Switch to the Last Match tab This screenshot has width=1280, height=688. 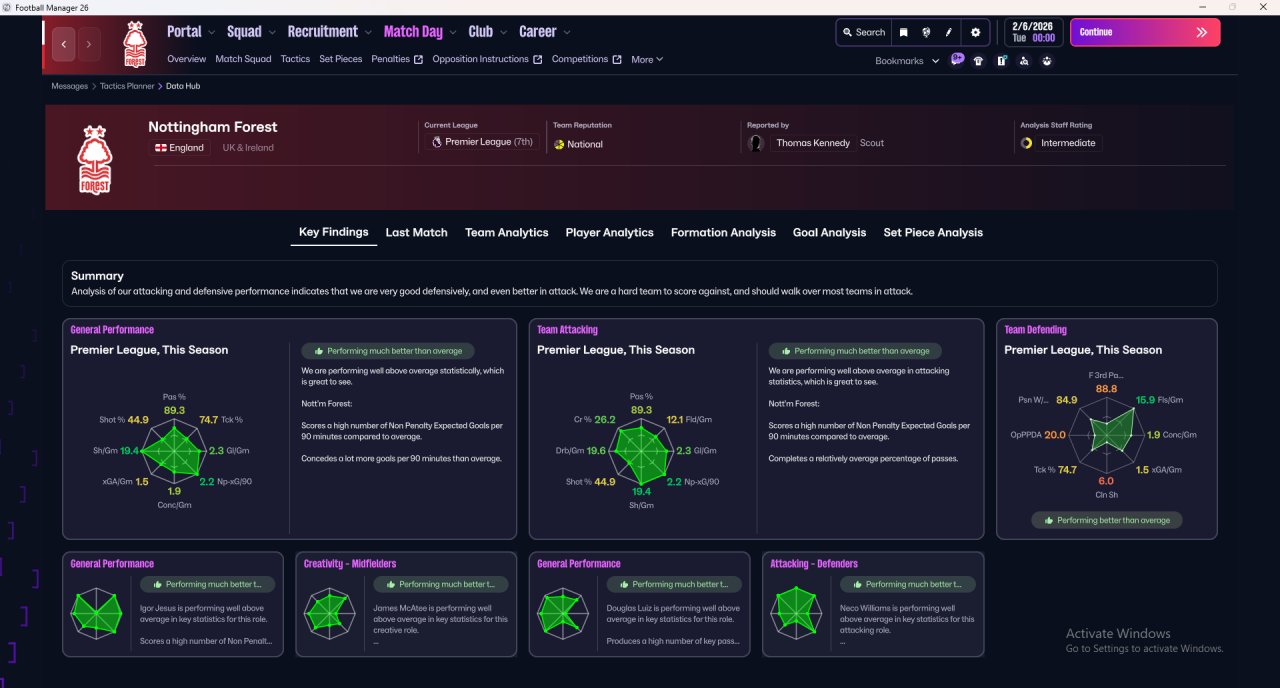pyautogui.click(x=416, y=232)
